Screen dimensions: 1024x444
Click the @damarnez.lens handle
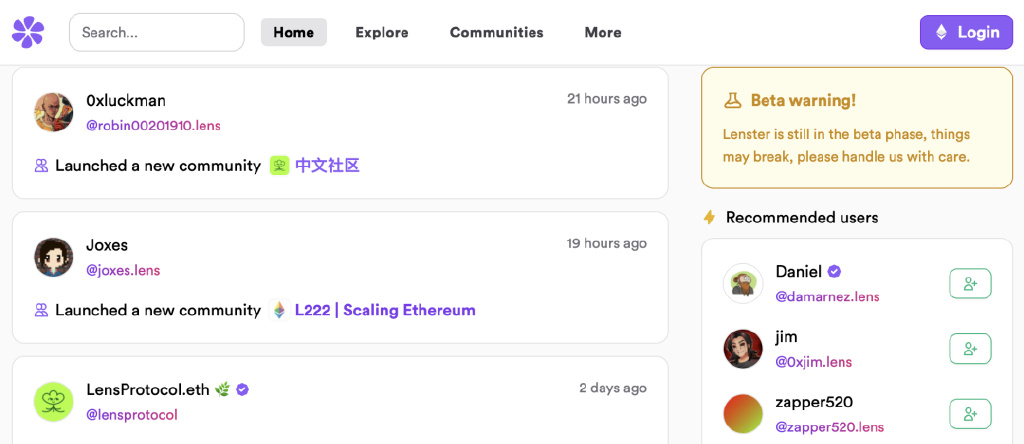827,296
